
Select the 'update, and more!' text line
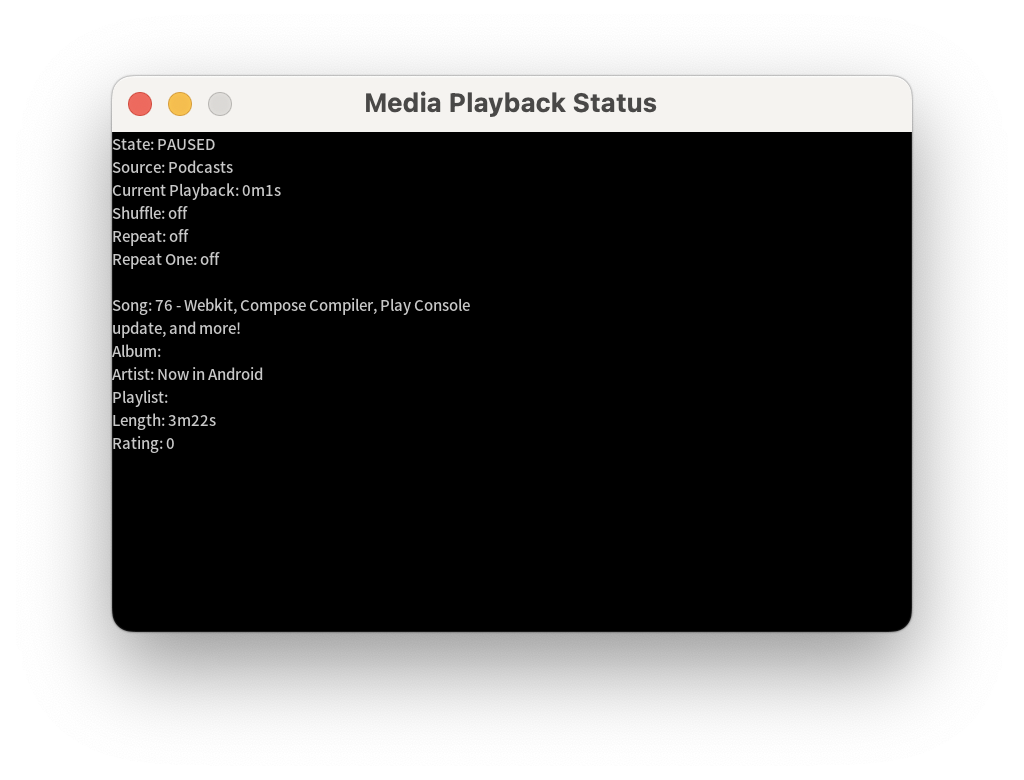pos(176,328)
